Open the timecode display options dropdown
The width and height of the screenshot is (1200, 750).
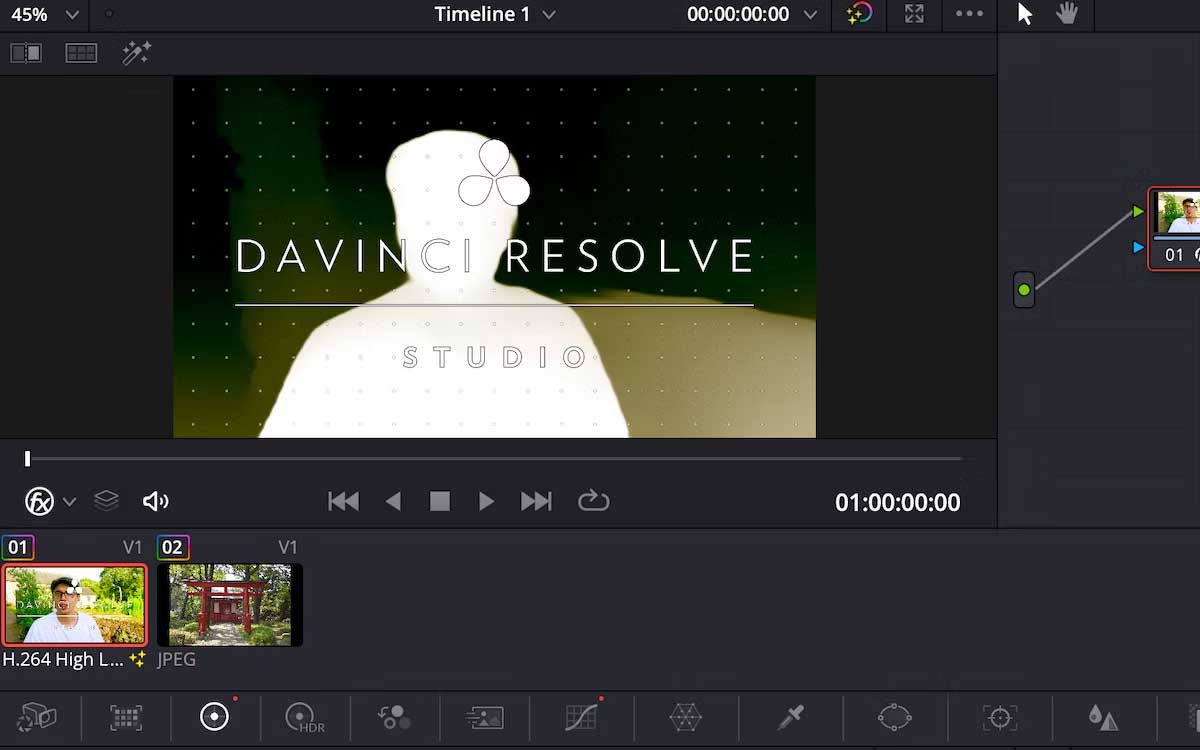point(810,15)
